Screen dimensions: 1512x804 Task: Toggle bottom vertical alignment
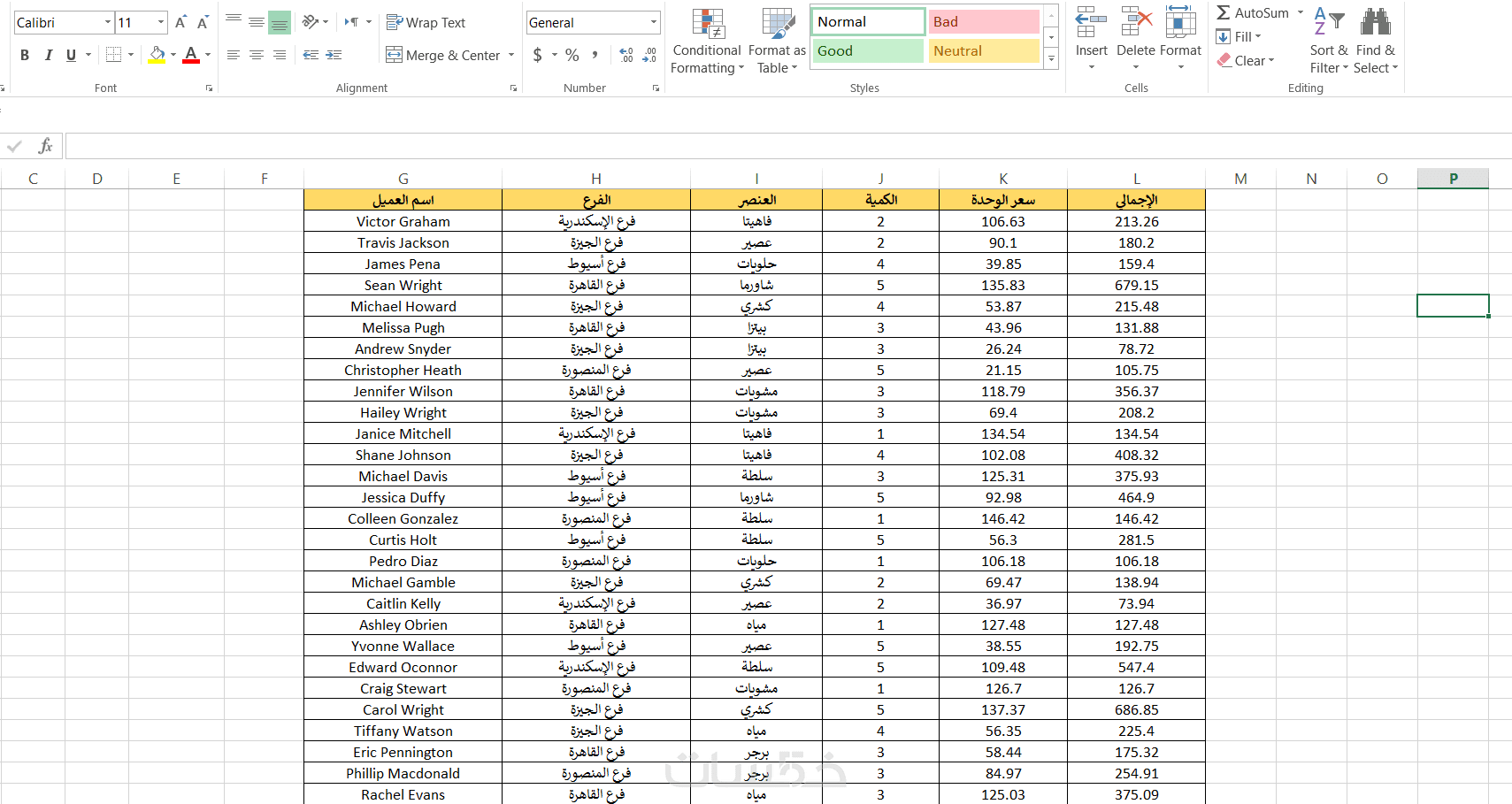[280, 22]
